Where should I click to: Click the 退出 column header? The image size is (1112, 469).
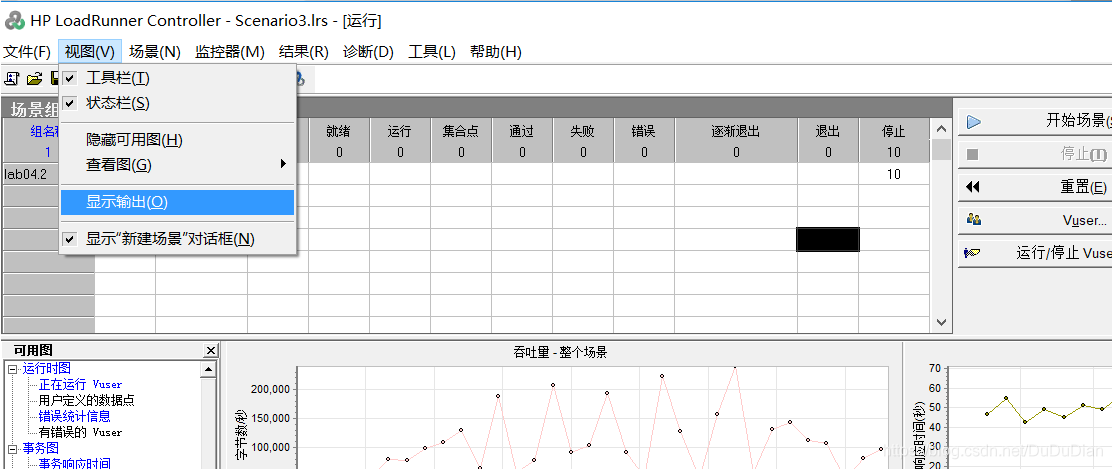point(828,131)
